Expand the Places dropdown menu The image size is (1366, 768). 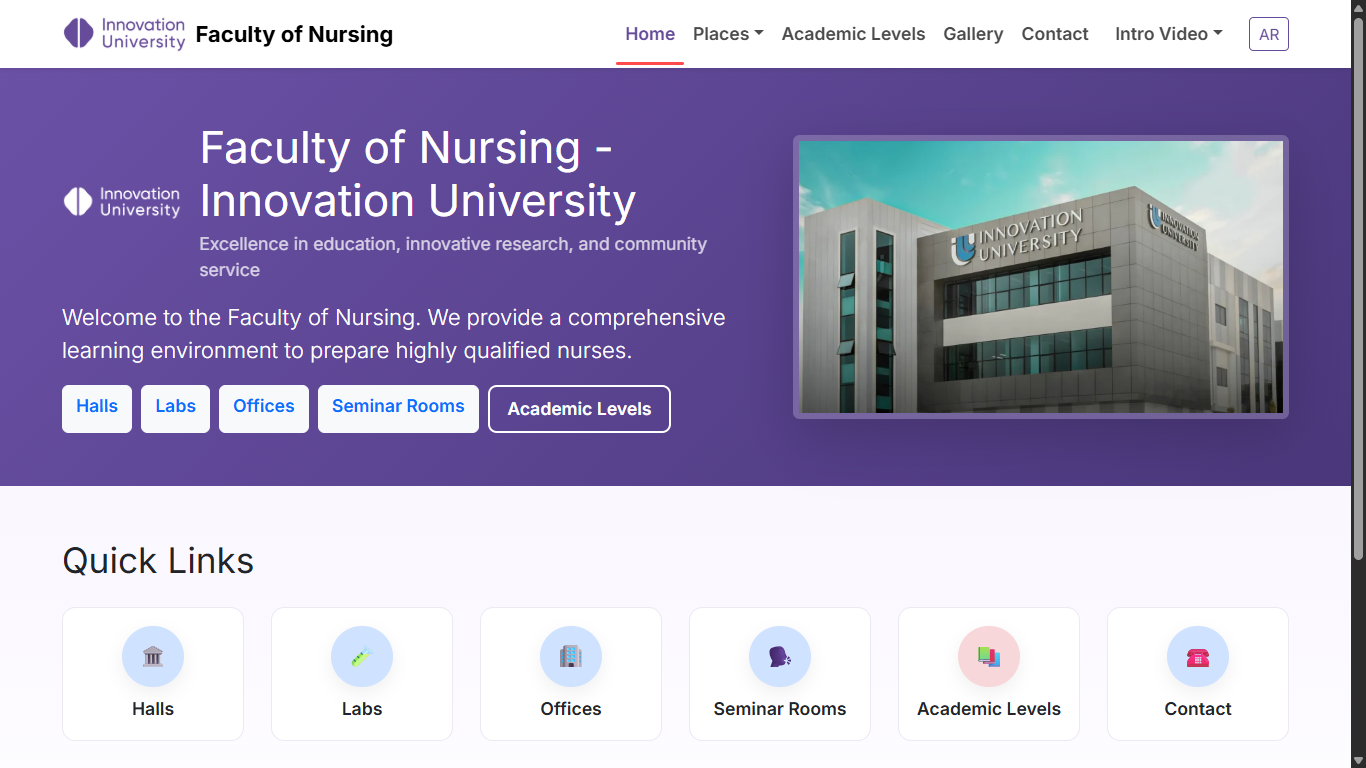[728, 34]
